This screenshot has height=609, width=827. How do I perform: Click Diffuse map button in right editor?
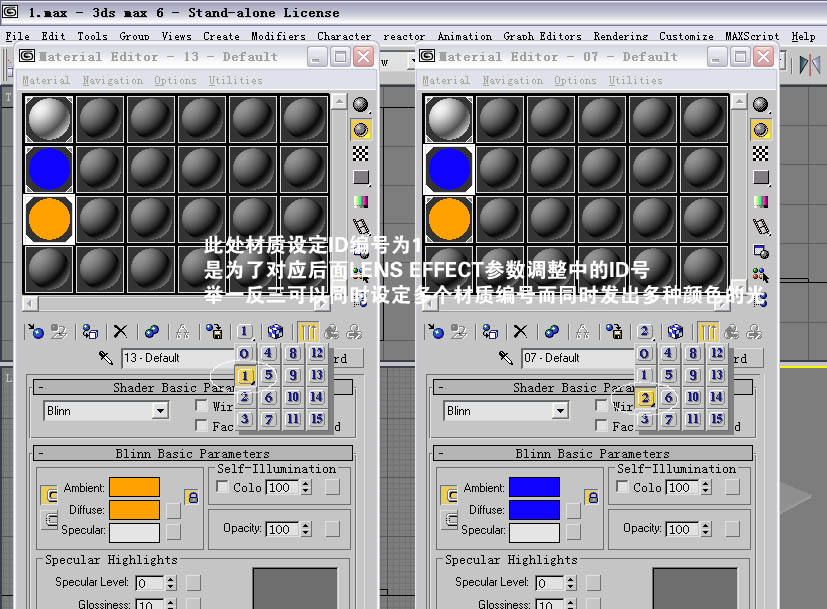[573, 510]
